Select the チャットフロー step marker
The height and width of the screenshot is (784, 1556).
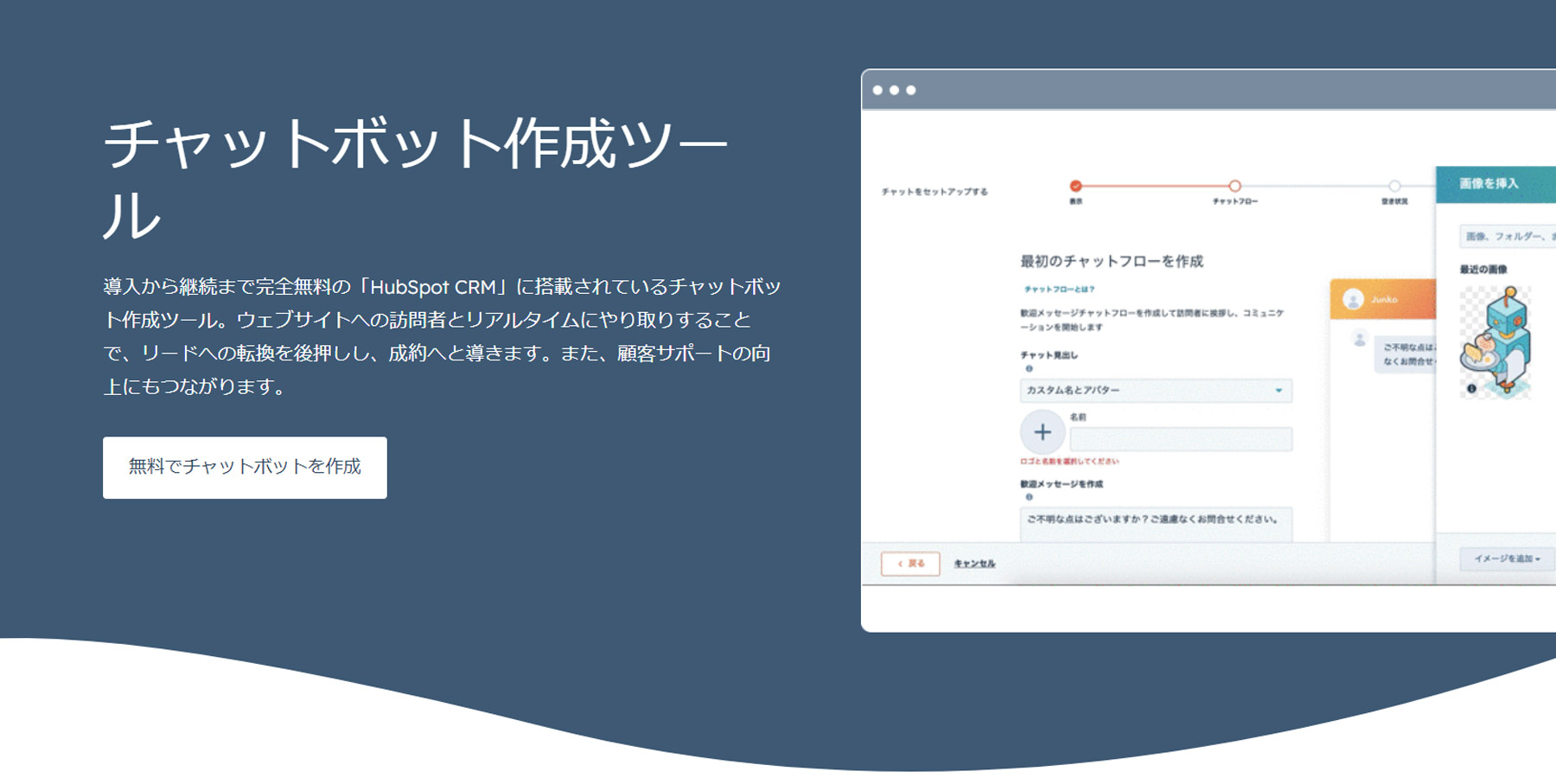[1234, 186]
